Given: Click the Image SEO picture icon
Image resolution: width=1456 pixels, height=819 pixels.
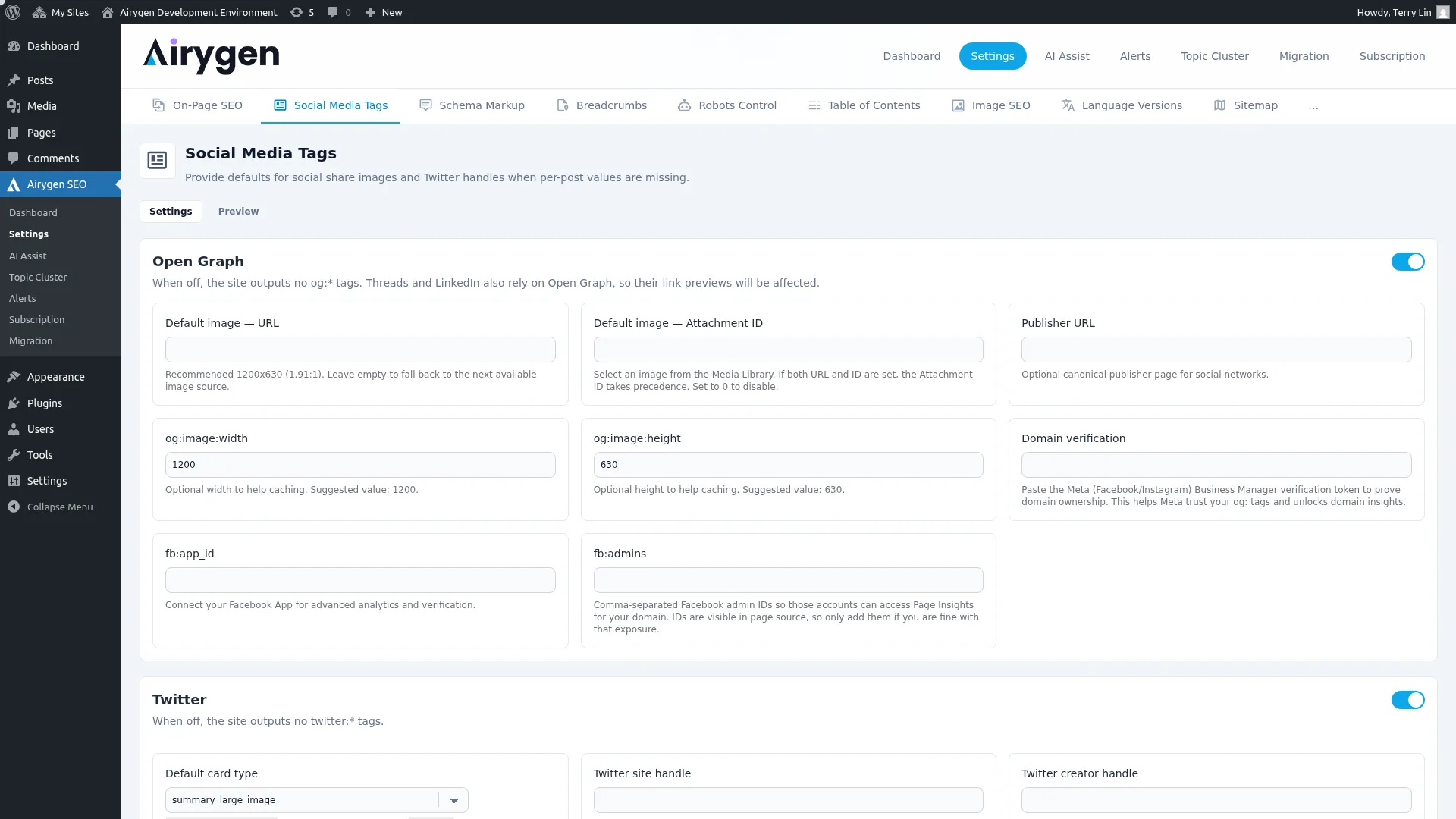Looking at the screenshot, I should [959, 105].
